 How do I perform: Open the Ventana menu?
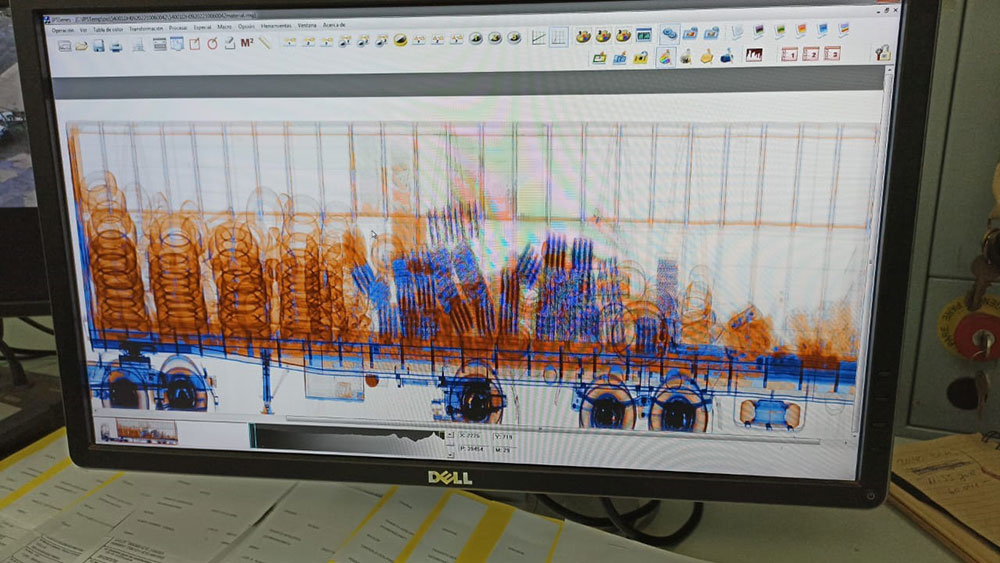307,25
